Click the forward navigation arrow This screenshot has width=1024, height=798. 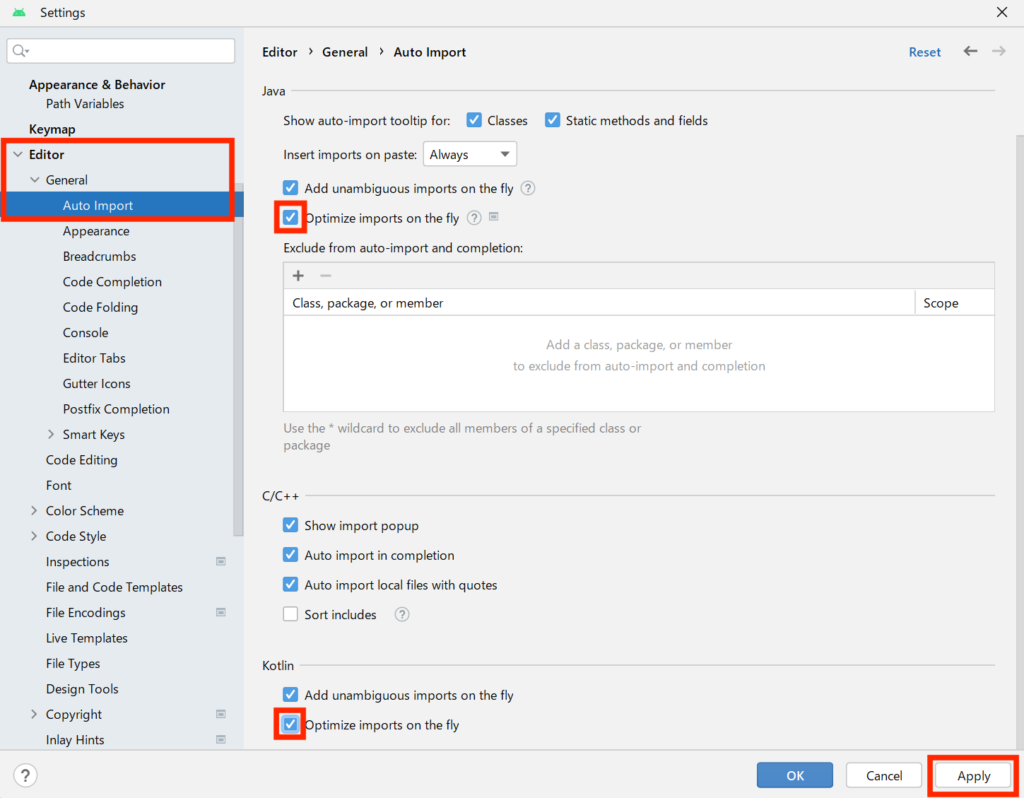coord(999,51)
